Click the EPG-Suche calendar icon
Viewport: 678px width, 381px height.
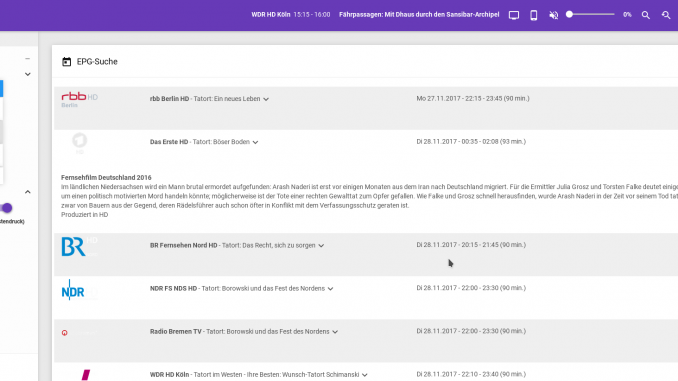click(67, 62)
